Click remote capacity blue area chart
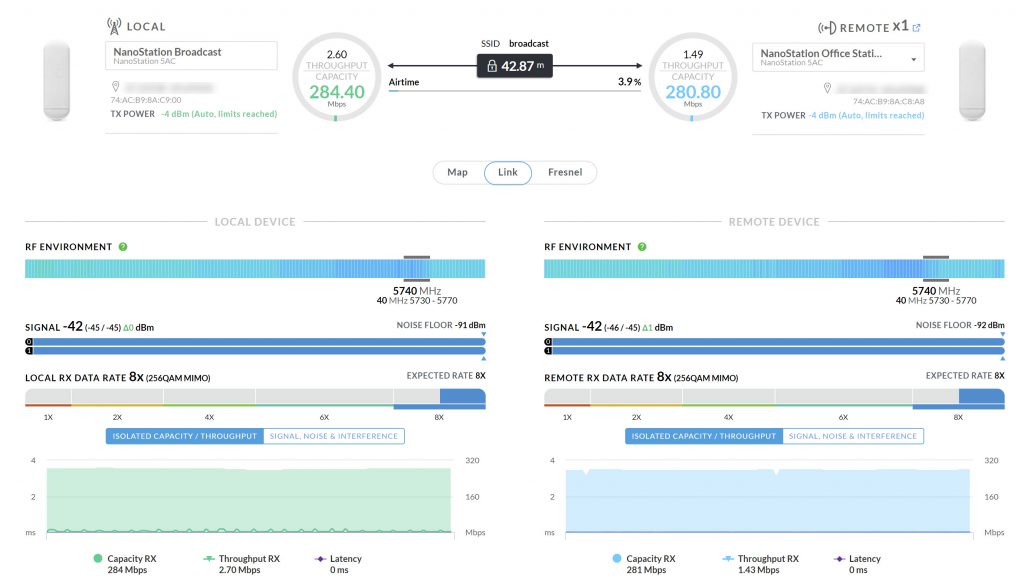The image size is (1024, 585). tap(768, 501)
